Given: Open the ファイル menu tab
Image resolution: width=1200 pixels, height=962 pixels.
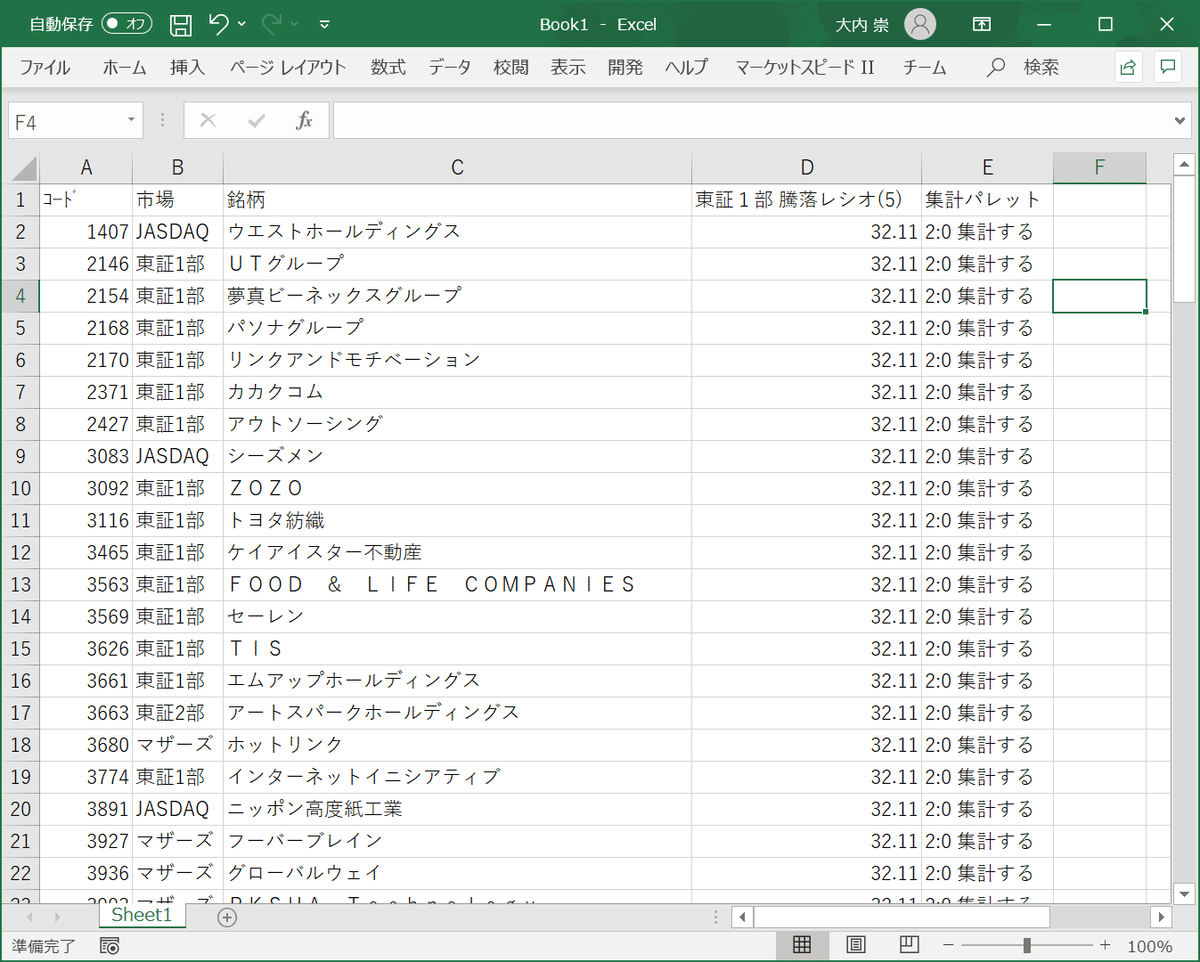Looking at the screenshot, I should (x=45, y=67).
